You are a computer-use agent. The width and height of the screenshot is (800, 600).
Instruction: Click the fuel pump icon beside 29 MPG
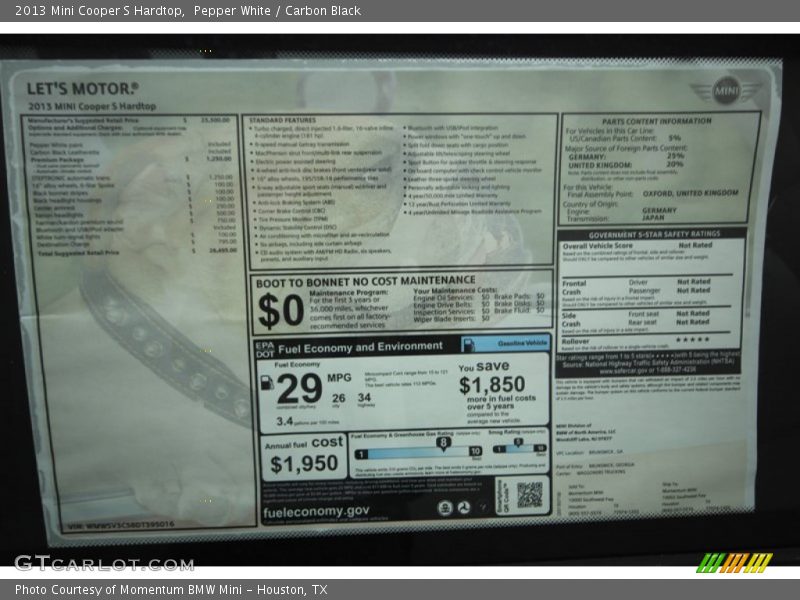(x=267, y=381)
